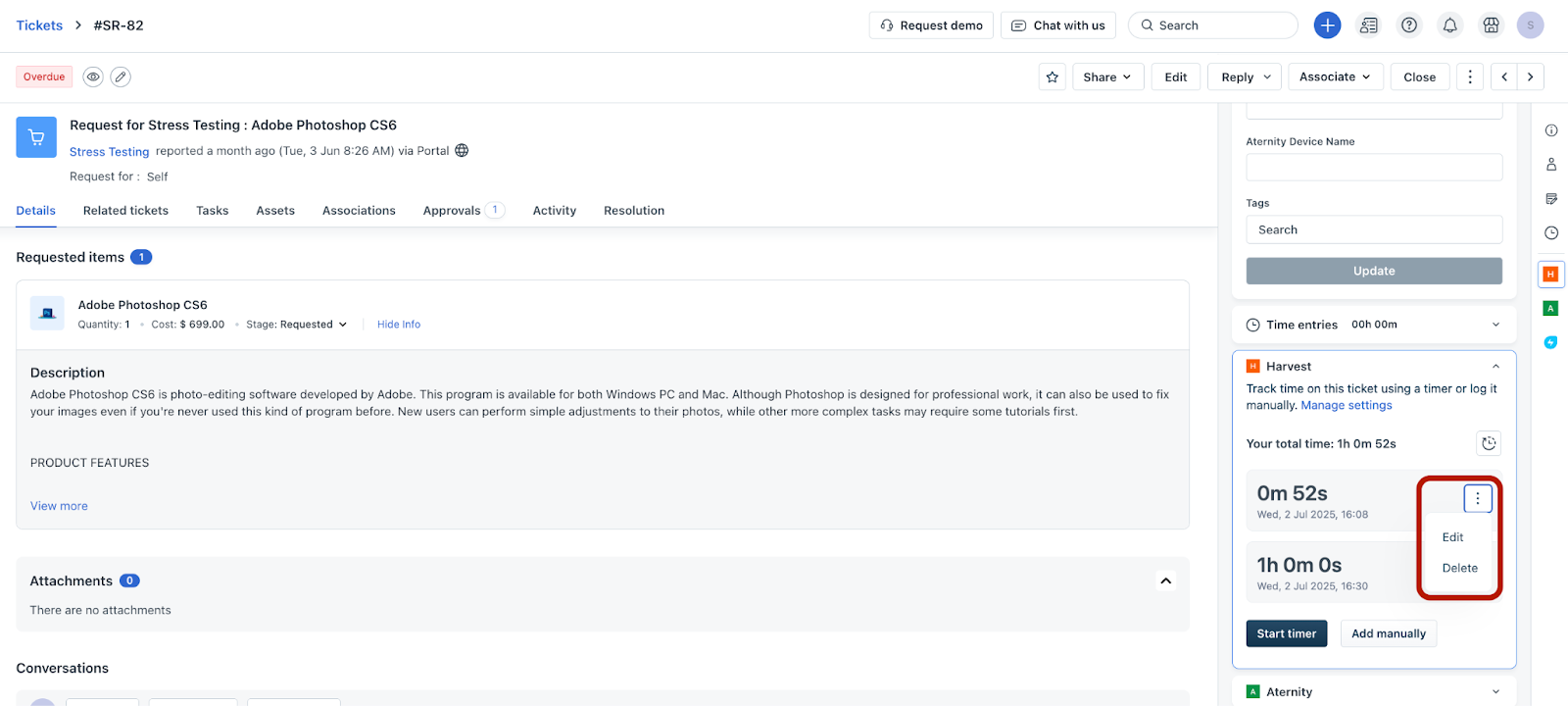The width and height of the screenshot is (1568, 706).
Task: Open the notes icon in right sidebar
Action: (1551, 199)
